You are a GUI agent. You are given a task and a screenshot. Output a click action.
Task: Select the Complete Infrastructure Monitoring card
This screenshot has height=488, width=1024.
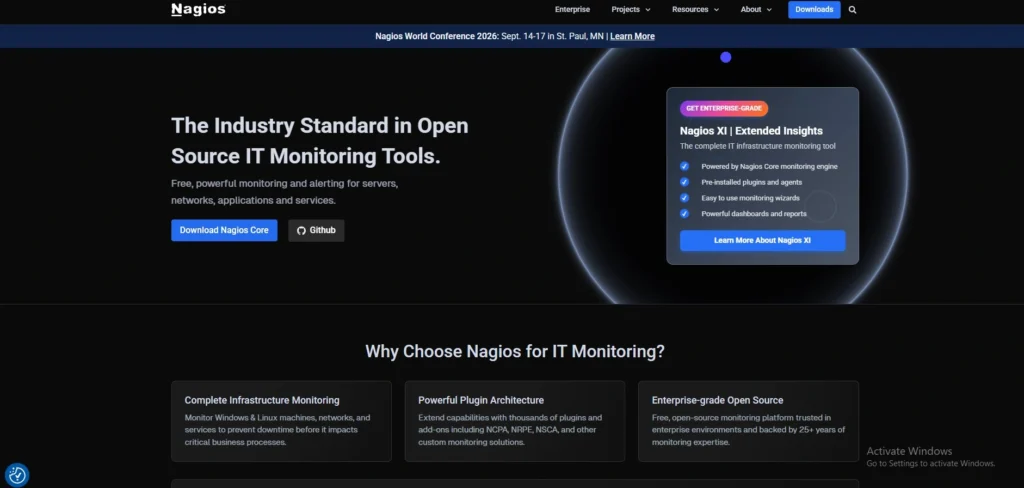[281, 421]
